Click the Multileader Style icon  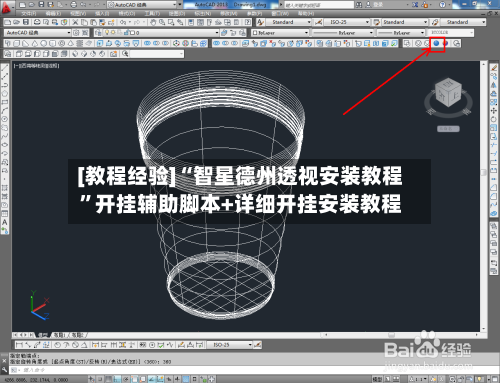coord(435,22)
